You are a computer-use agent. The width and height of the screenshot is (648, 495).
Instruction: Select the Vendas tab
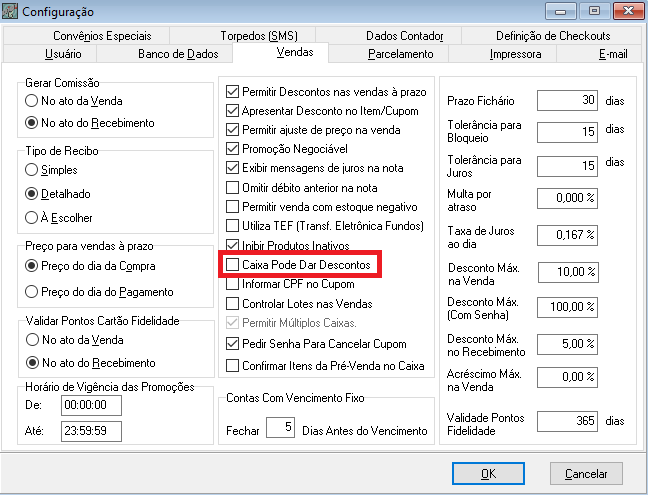coord(281,52)
